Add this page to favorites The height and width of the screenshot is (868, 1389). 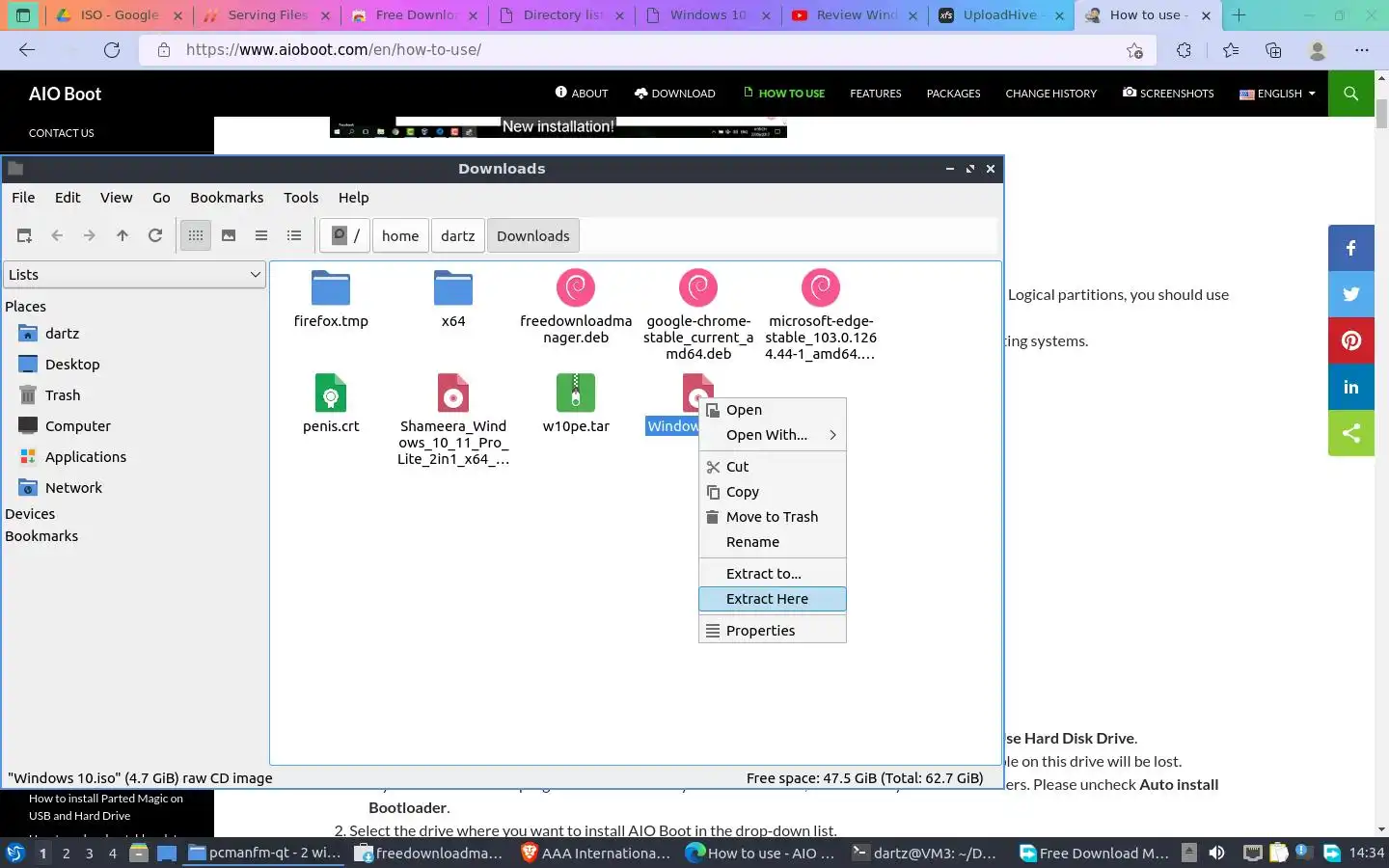1134,50
